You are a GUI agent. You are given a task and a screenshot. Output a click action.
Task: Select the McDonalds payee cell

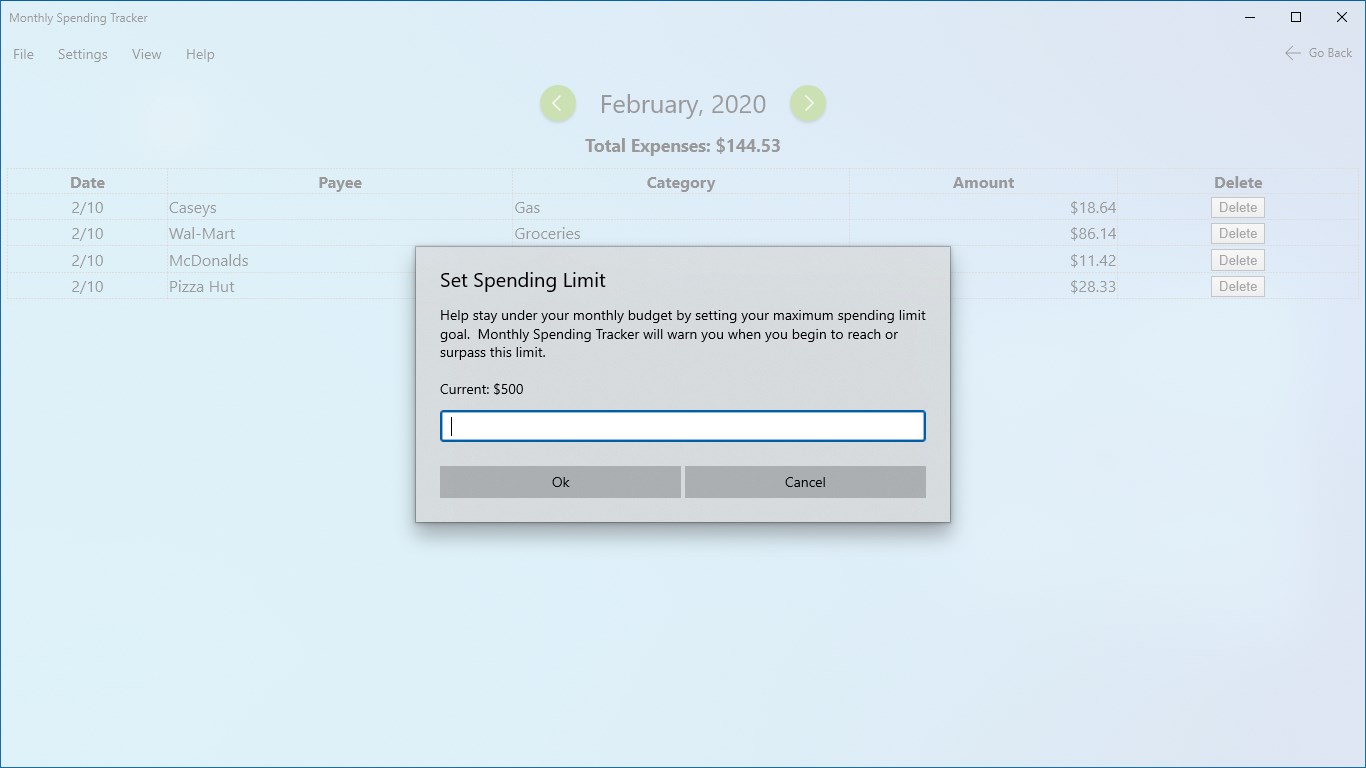pyautogui.click(x=340, y=260)
